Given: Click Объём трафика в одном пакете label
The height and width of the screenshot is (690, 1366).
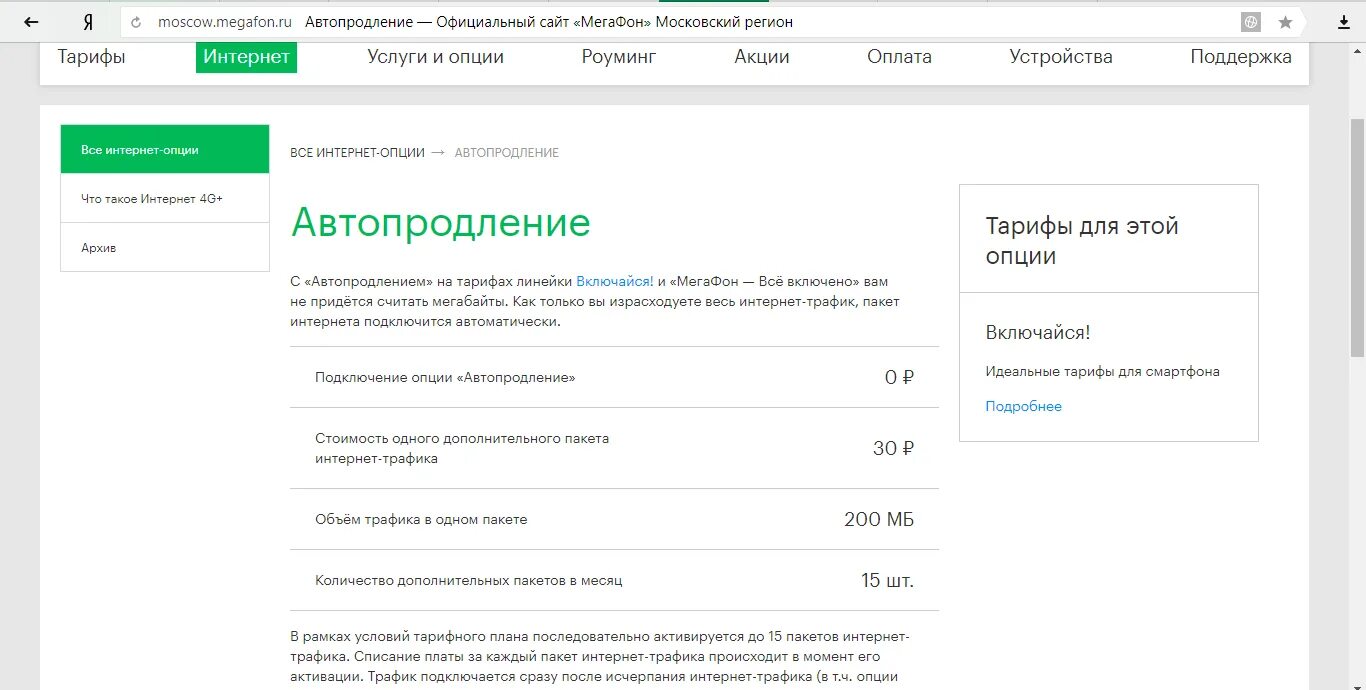Looking at the screenshot, I should pos(421,520).
